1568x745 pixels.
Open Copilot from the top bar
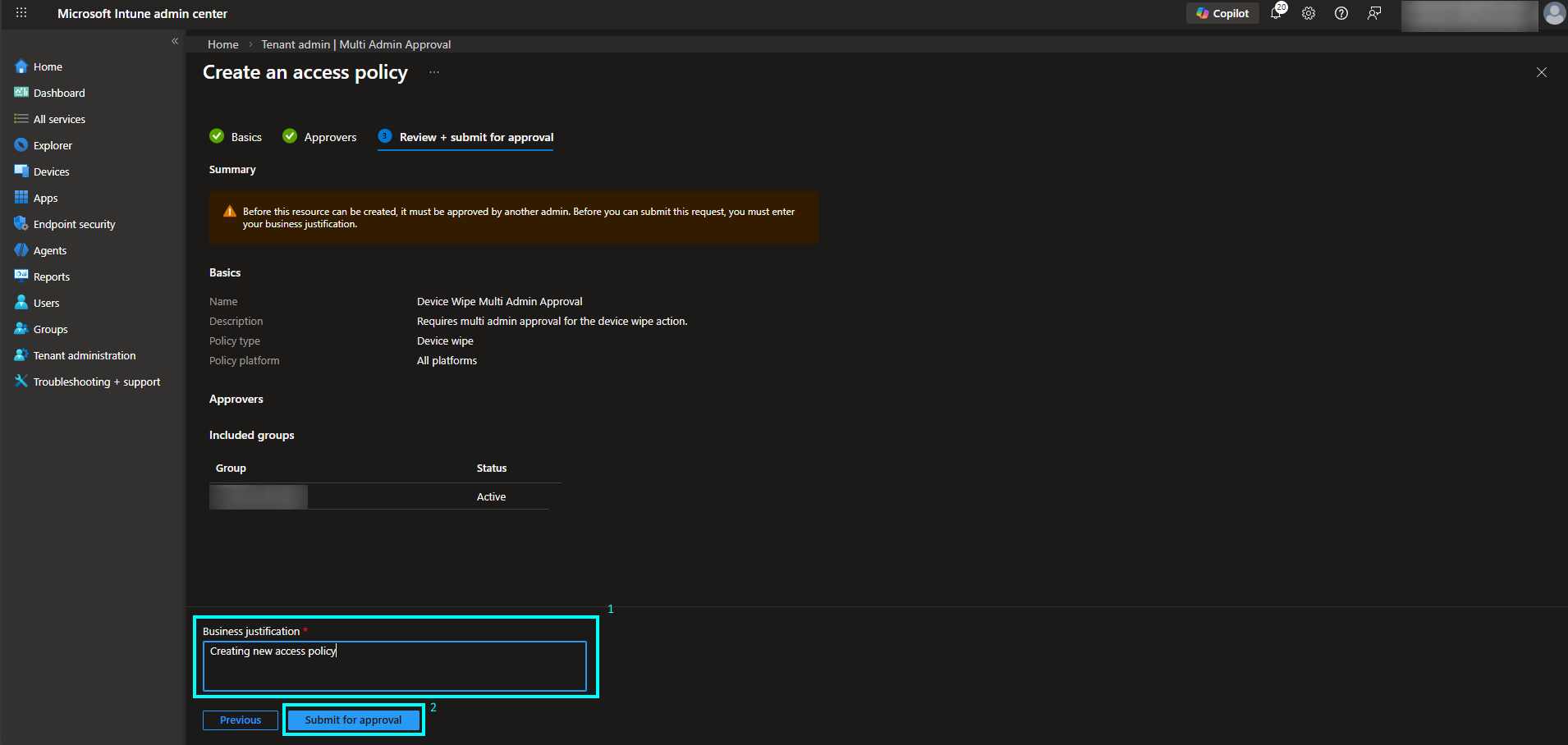[1222, 13]
